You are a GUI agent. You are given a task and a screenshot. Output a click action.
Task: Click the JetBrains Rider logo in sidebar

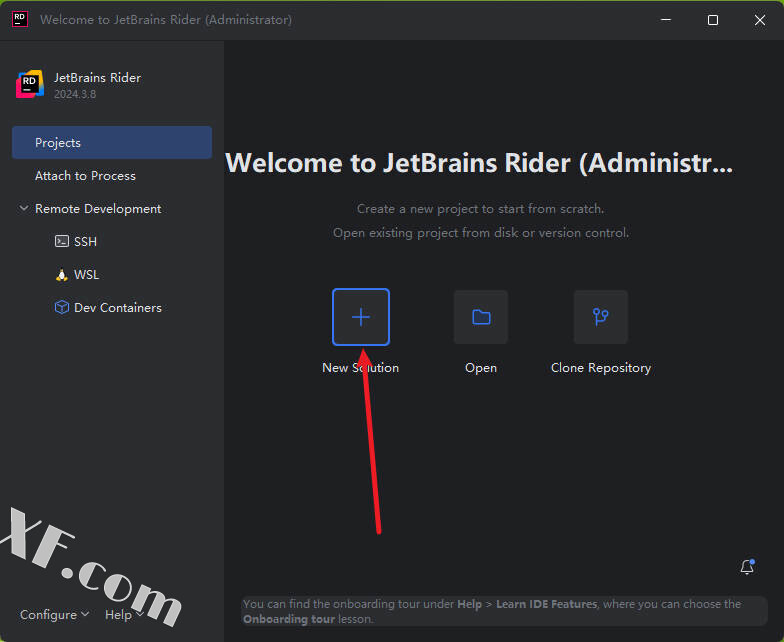(x=30, y=84)
